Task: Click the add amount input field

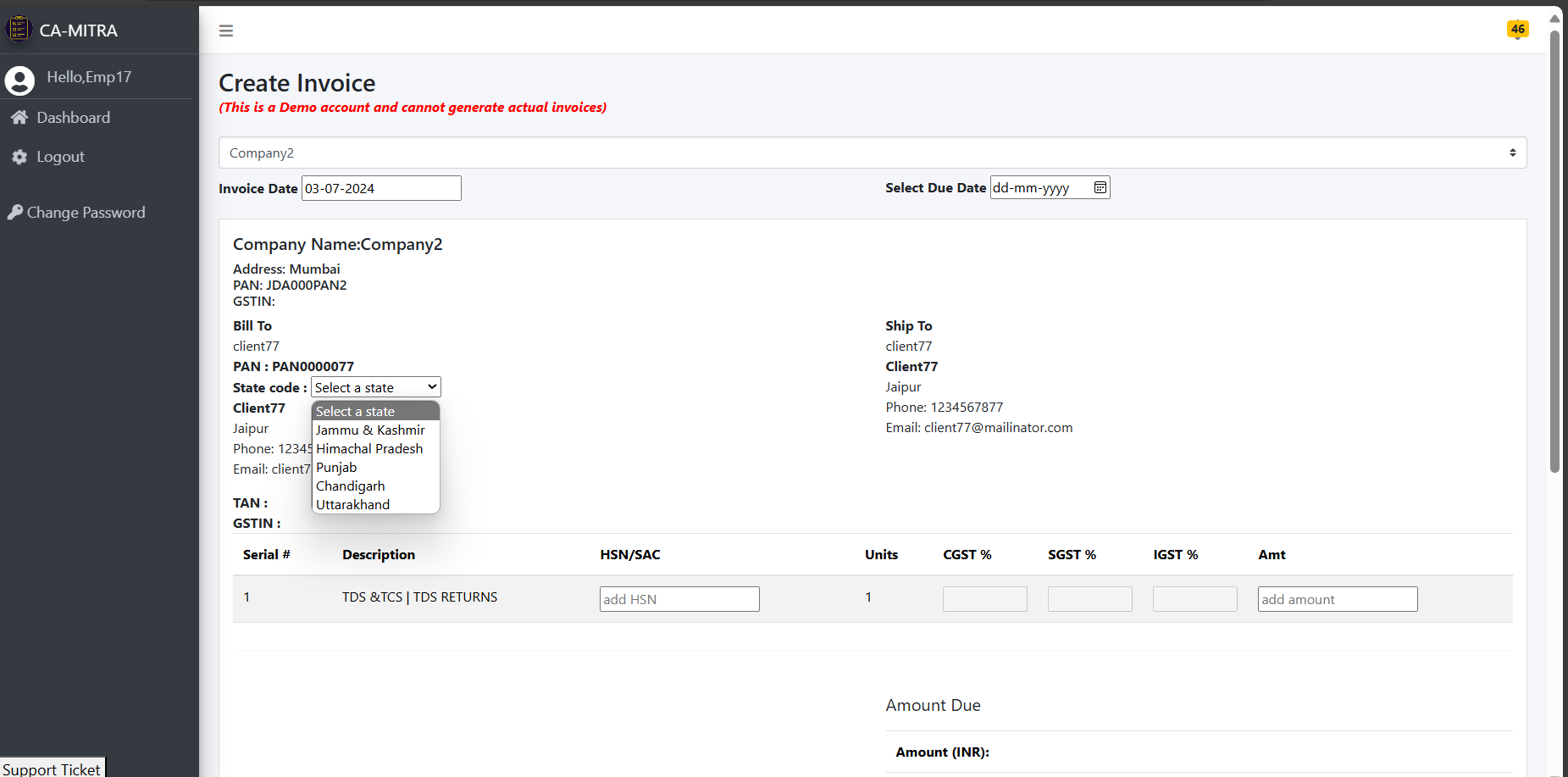Action: [1338, 599]
